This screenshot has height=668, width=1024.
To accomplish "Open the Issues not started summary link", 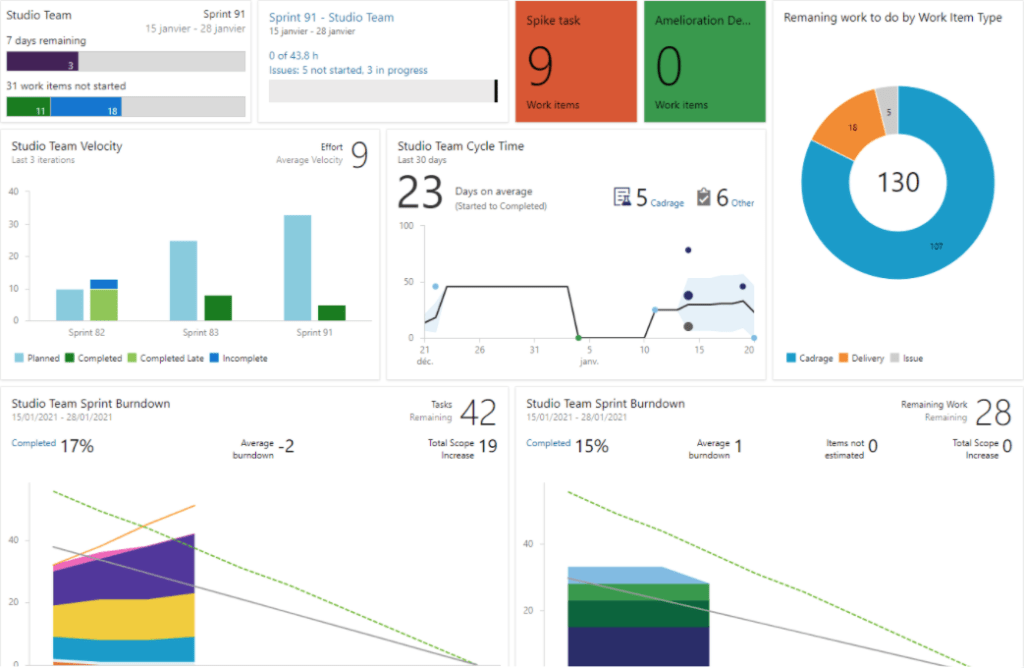I will click(x=348, y=70).
